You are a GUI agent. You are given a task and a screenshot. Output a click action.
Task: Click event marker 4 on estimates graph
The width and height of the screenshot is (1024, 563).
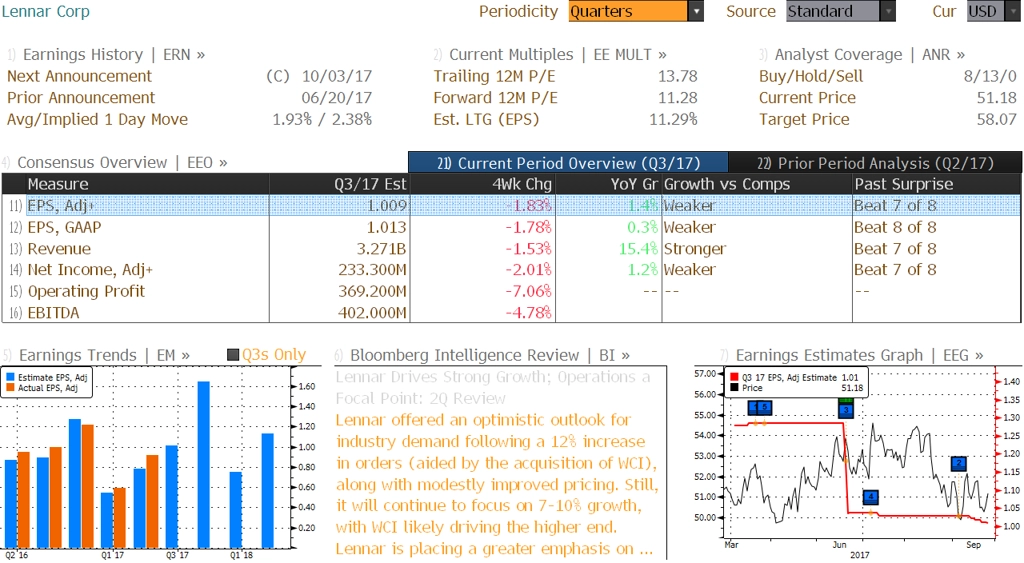871,496
